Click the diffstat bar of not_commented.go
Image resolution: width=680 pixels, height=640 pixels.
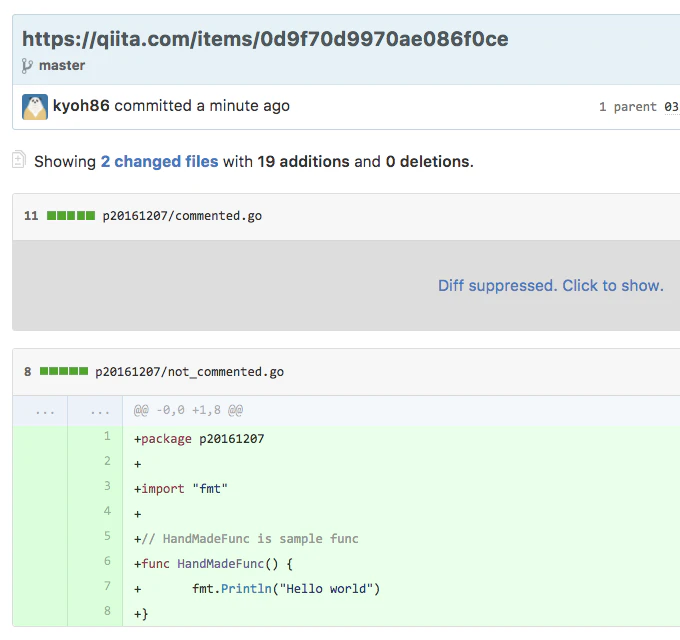tap(64, 371)
